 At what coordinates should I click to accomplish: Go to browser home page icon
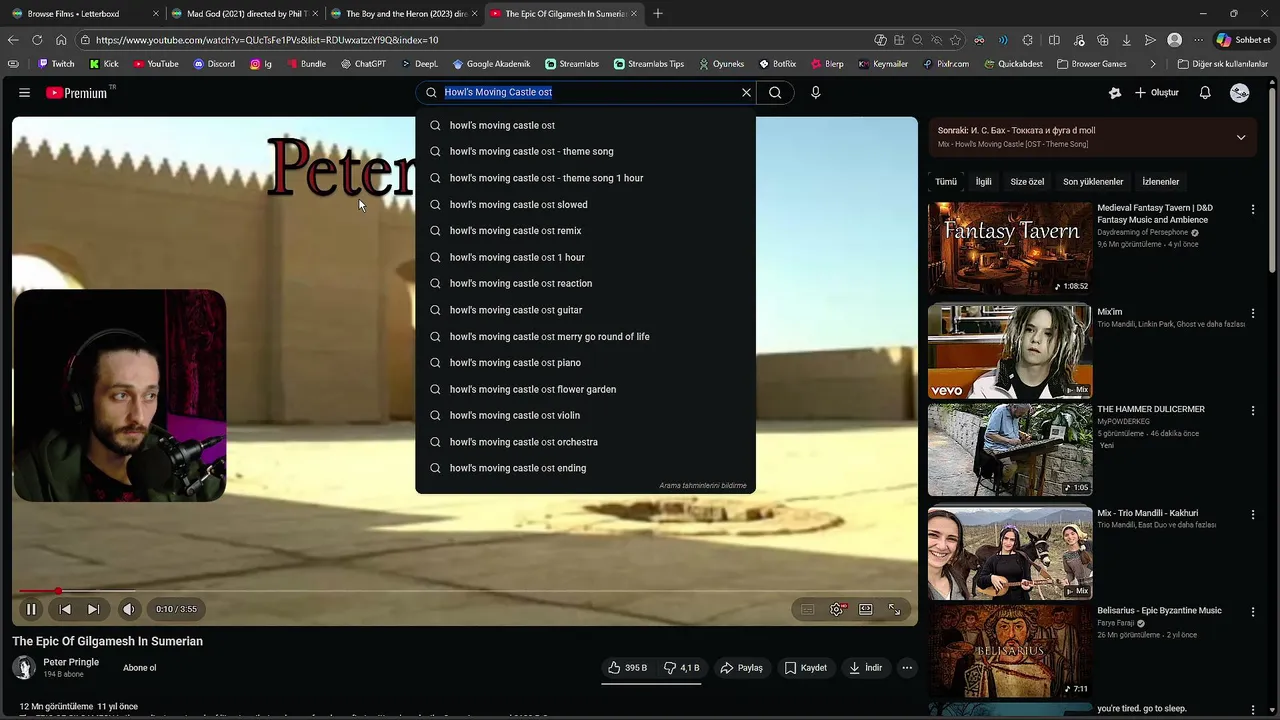pos(61,40)
